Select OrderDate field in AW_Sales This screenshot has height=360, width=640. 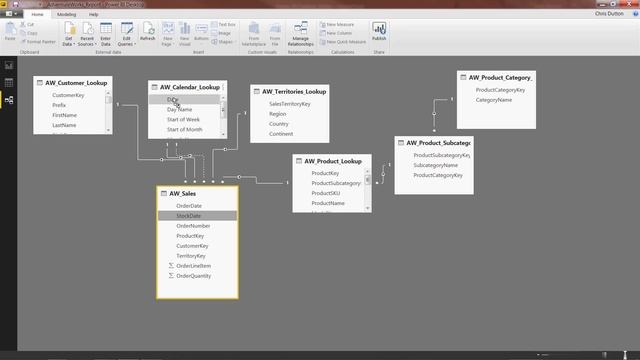[x=198, y=206]
